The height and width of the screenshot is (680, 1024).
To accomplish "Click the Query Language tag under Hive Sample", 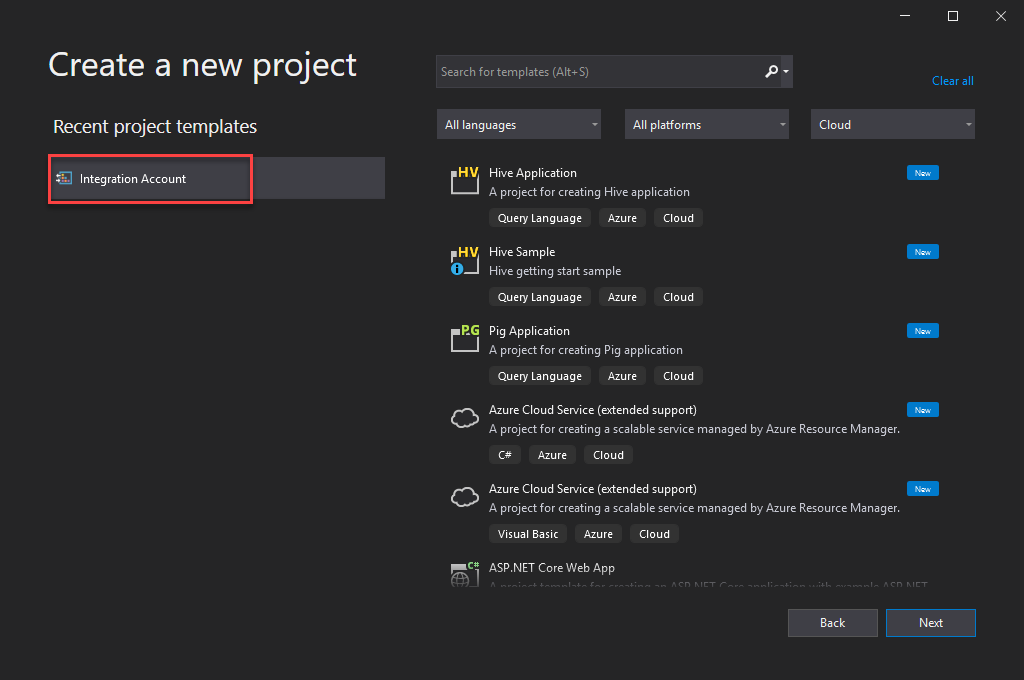I will point(539,297).
